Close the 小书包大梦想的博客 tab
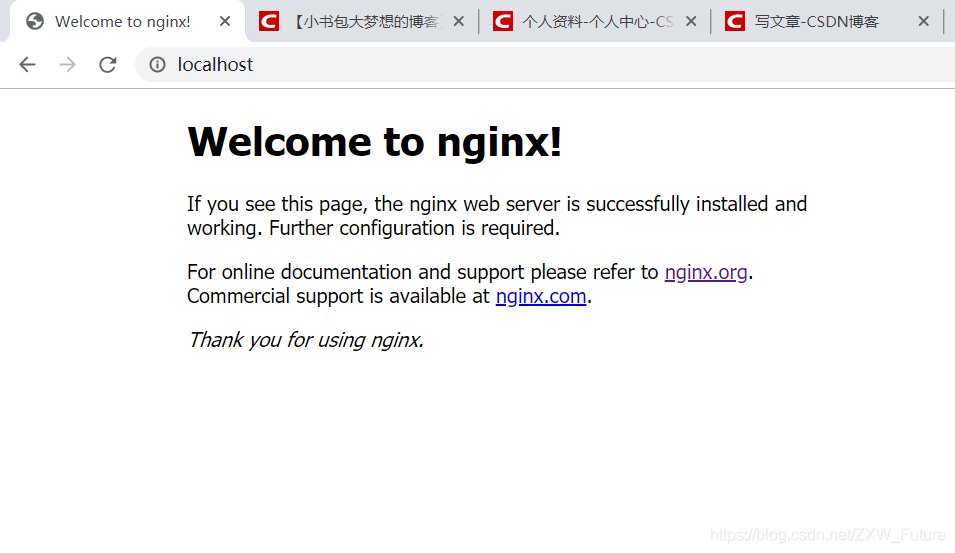 click(x=459, y=21)
